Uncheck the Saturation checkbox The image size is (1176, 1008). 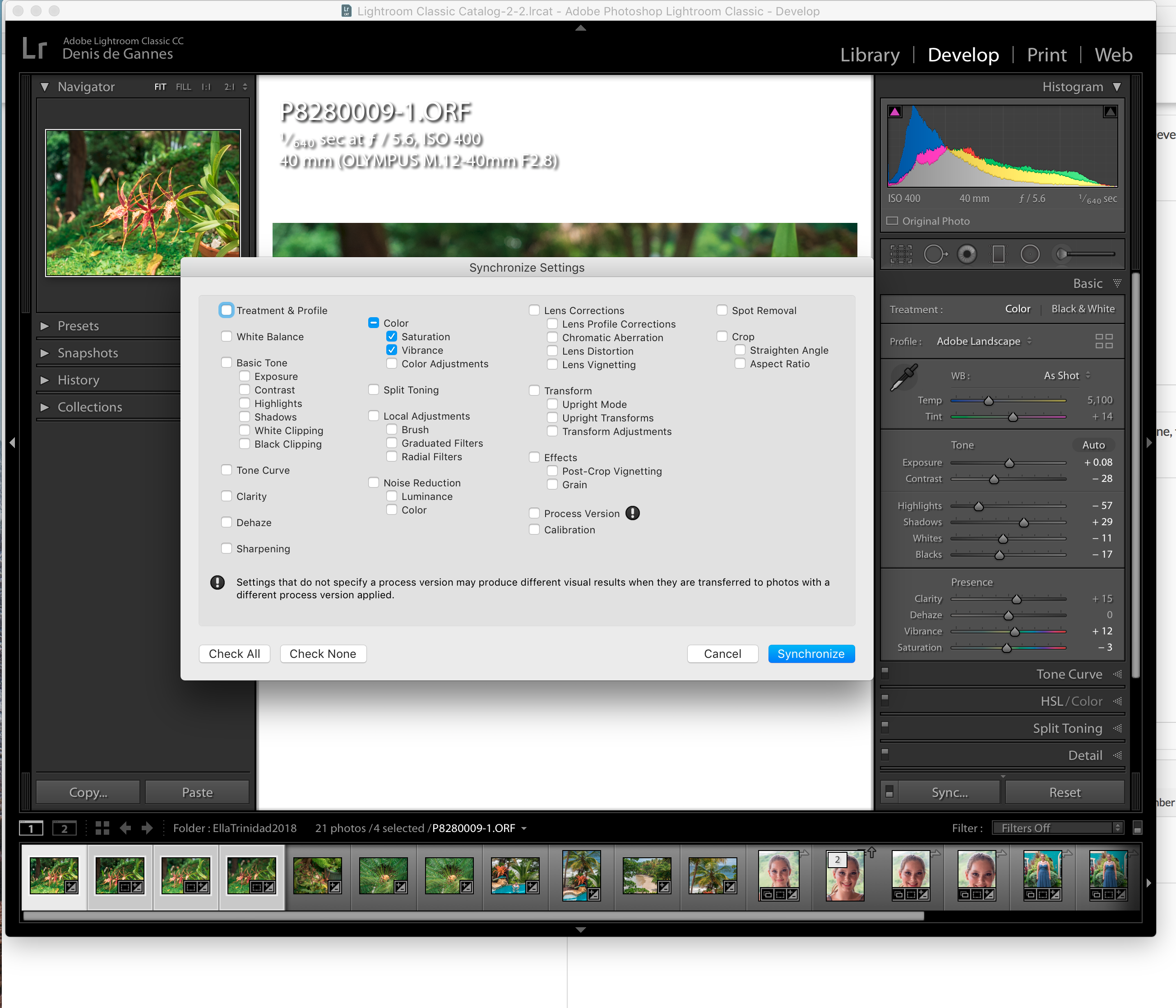coord(392,337)
